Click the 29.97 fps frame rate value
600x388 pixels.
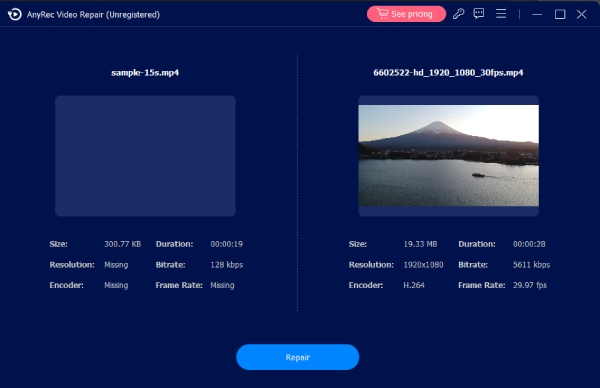(x=530, y=285)
